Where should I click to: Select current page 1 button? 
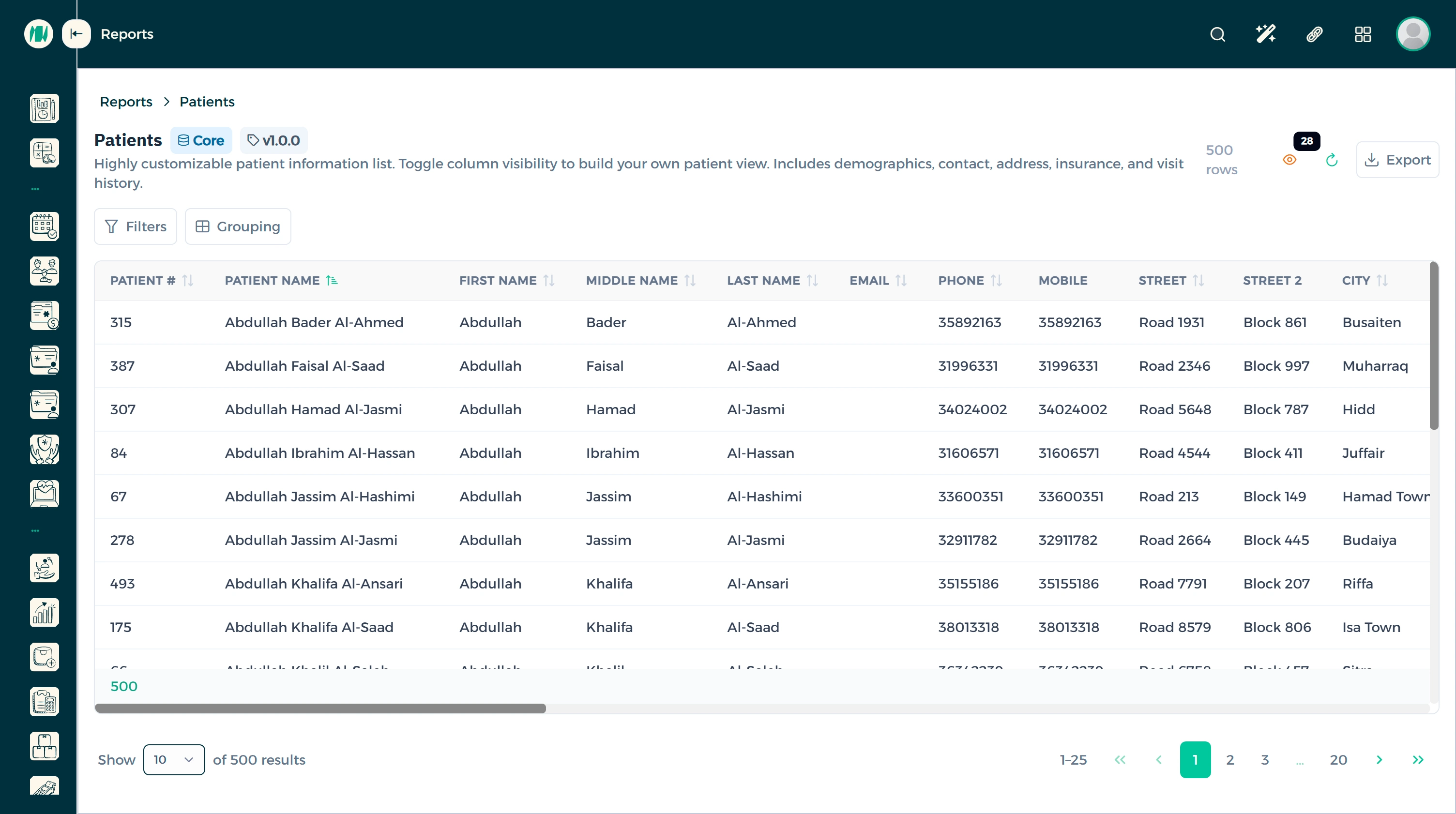coord(1196,760)
